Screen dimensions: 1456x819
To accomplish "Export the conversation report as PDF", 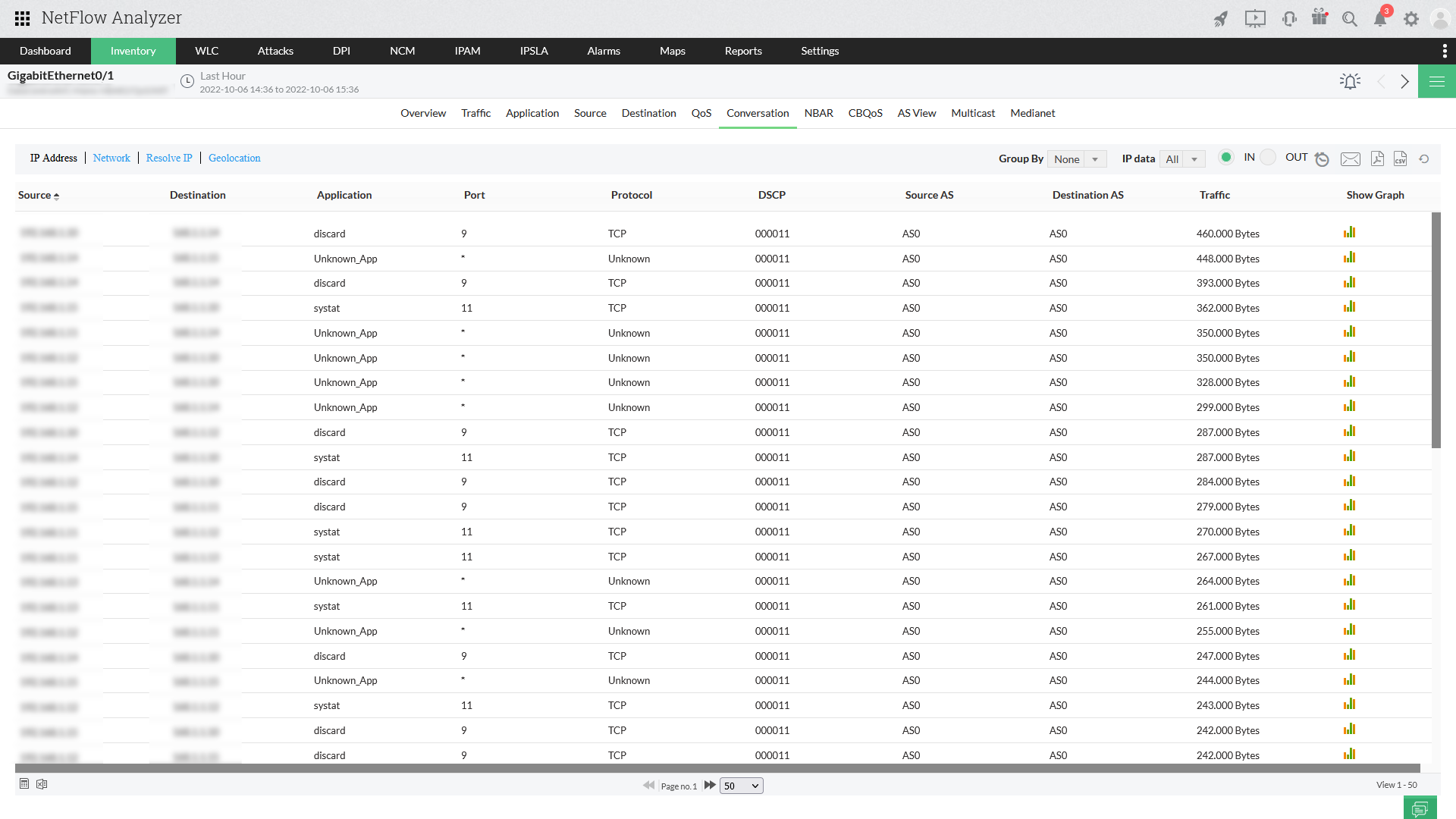I will [1377, 158].
